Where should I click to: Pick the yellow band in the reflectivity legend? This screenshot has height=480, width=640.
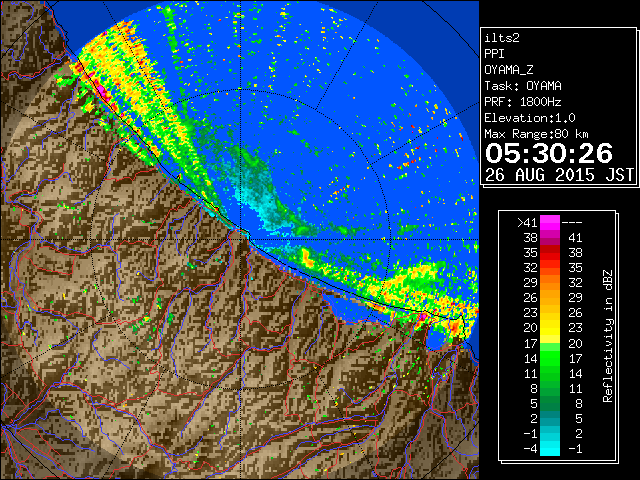click(550, 328)
